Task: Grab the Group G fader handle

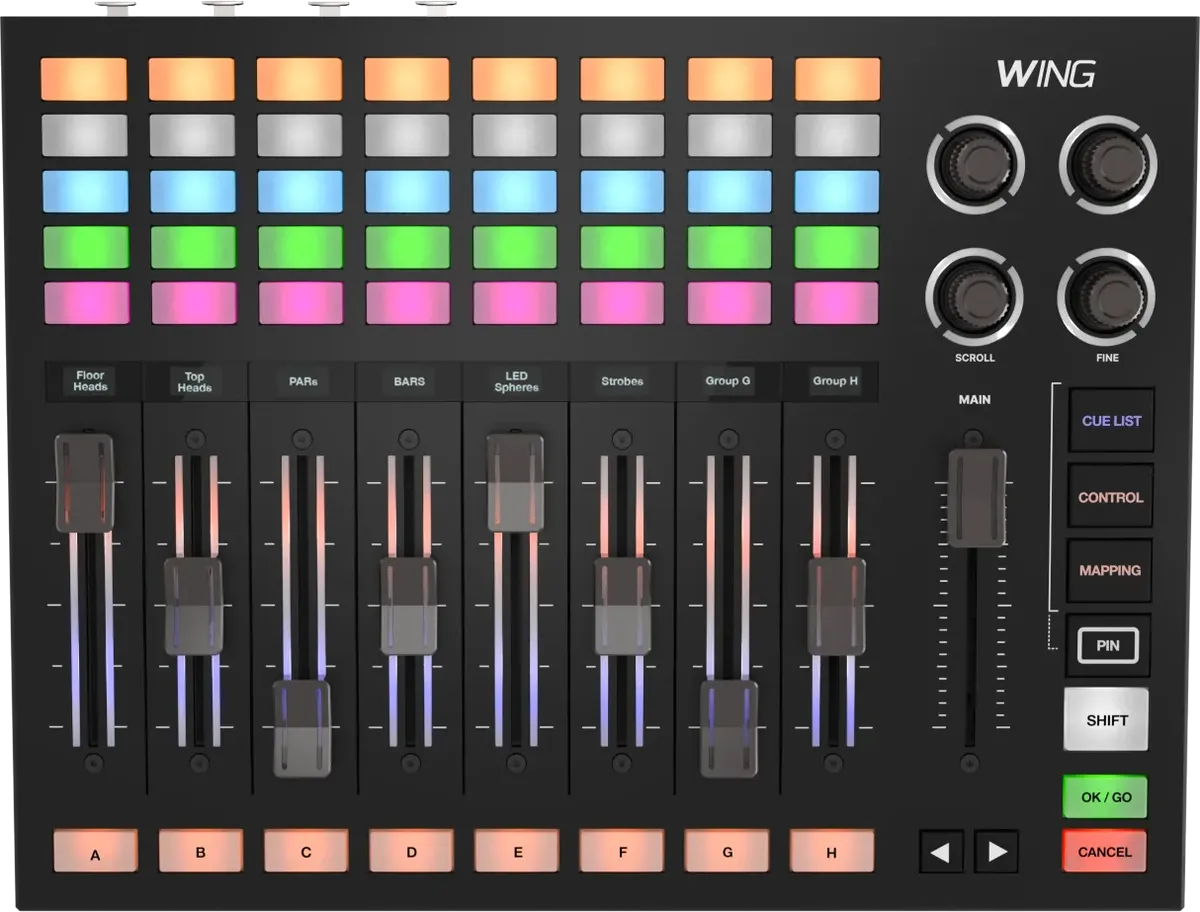Action: (x=729, y=729)
